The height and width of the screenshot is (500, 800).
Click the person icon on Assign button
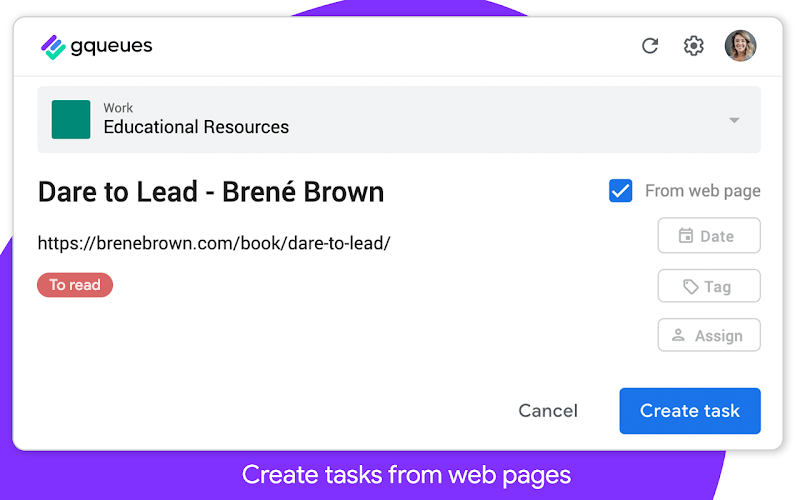tap(678, 335)
